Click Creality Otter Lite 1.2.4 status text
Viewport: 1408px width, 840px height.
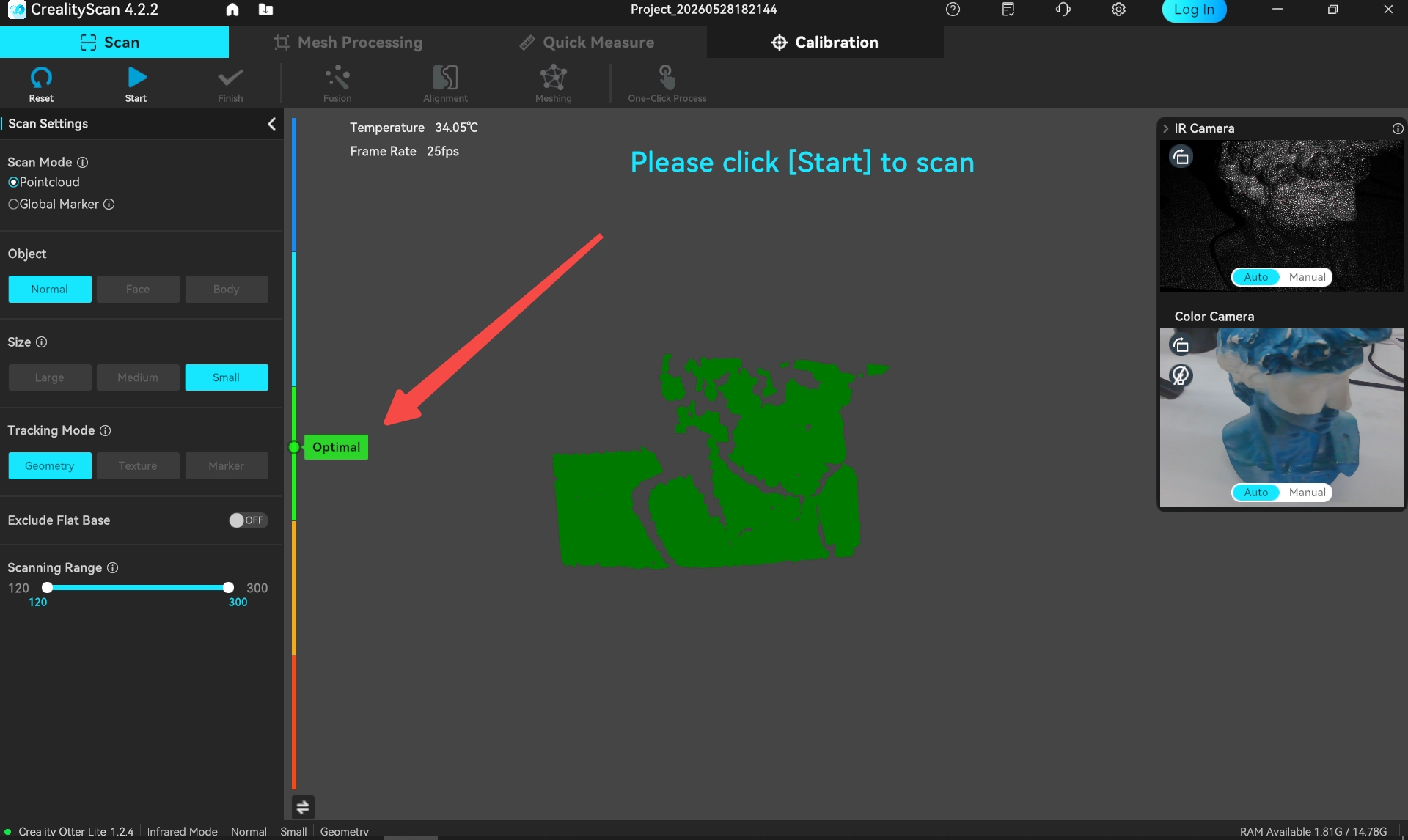click(76, 832)
